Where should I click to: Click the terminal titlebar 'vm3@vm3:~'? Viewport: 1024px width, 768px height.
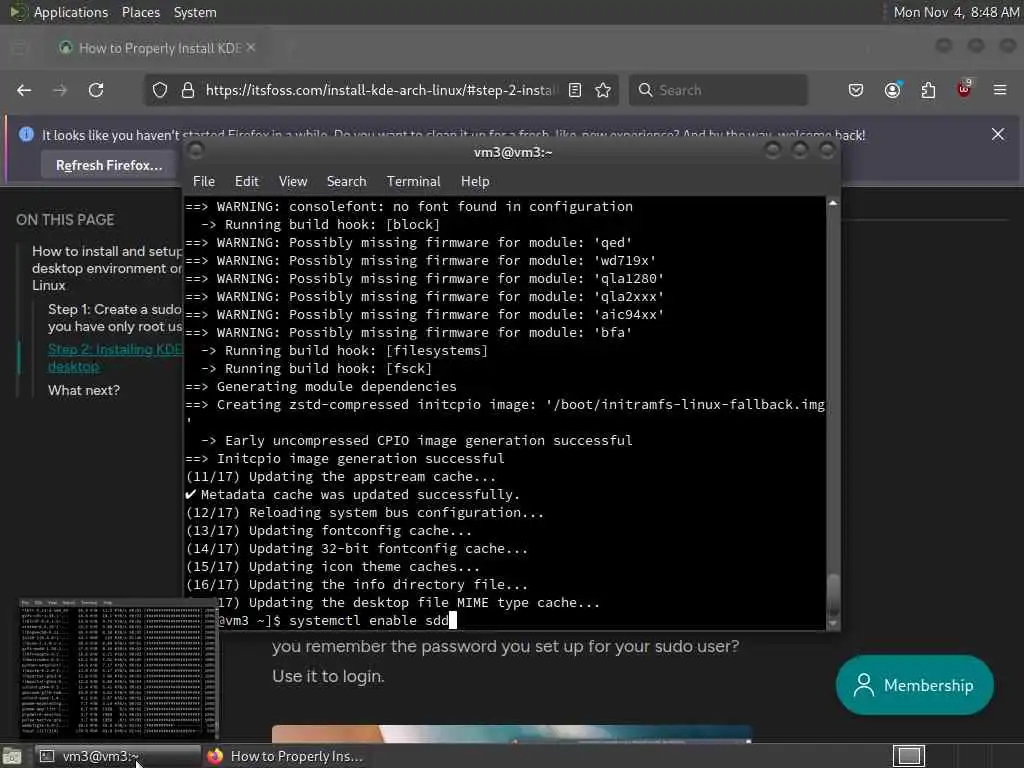tap(513, 152)
